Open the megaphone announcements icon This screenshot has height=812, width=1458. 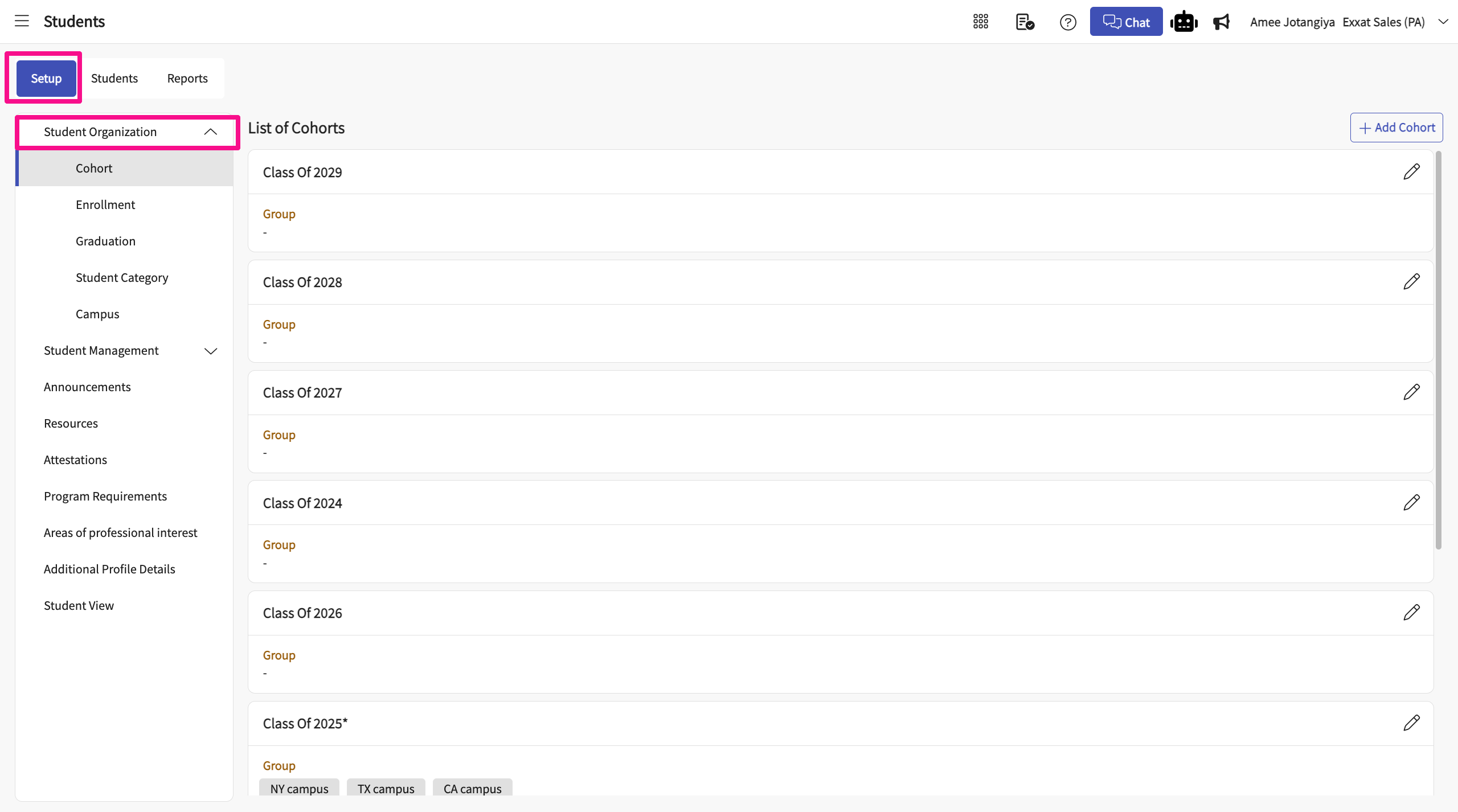(1221, 22)
